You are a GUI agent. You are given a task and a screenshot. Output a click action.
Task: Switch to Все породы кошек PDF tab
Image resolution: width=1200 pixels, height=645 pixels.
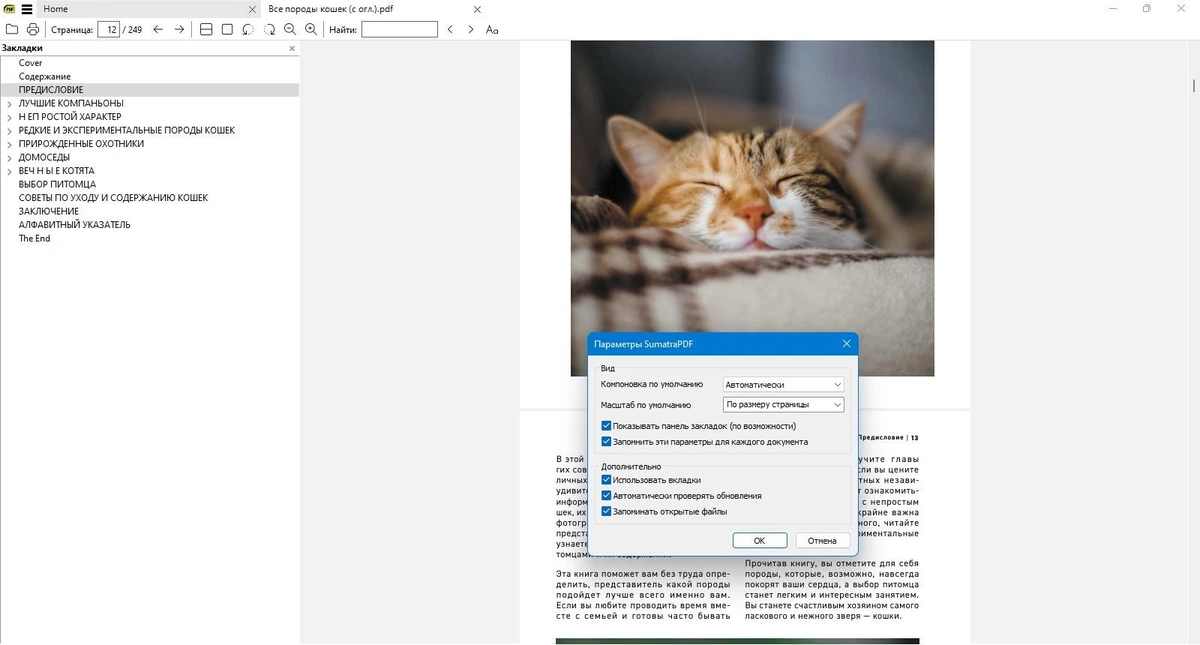374,9
